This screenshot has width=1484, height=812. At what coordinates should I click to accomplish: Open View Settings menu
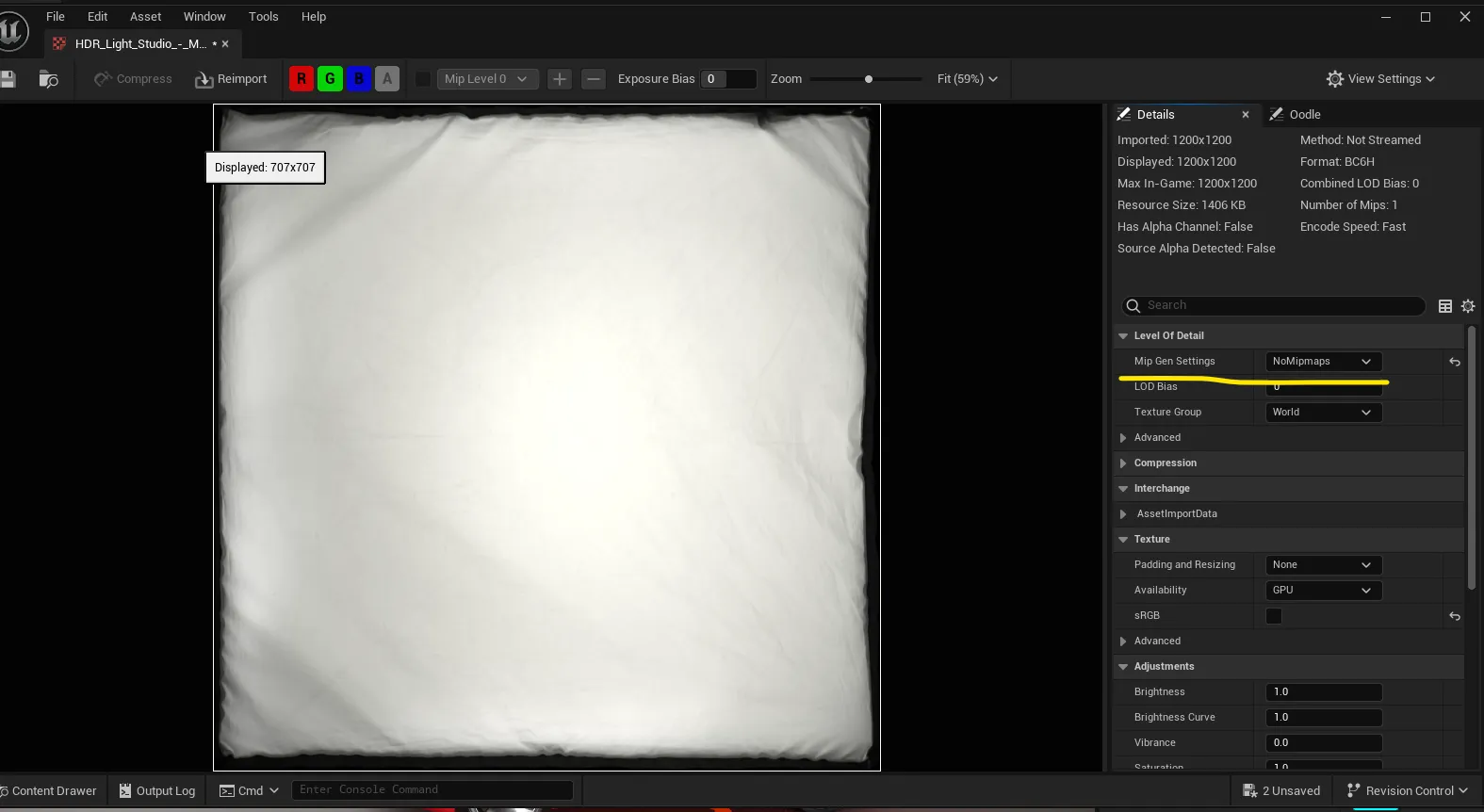point(1380,79)
